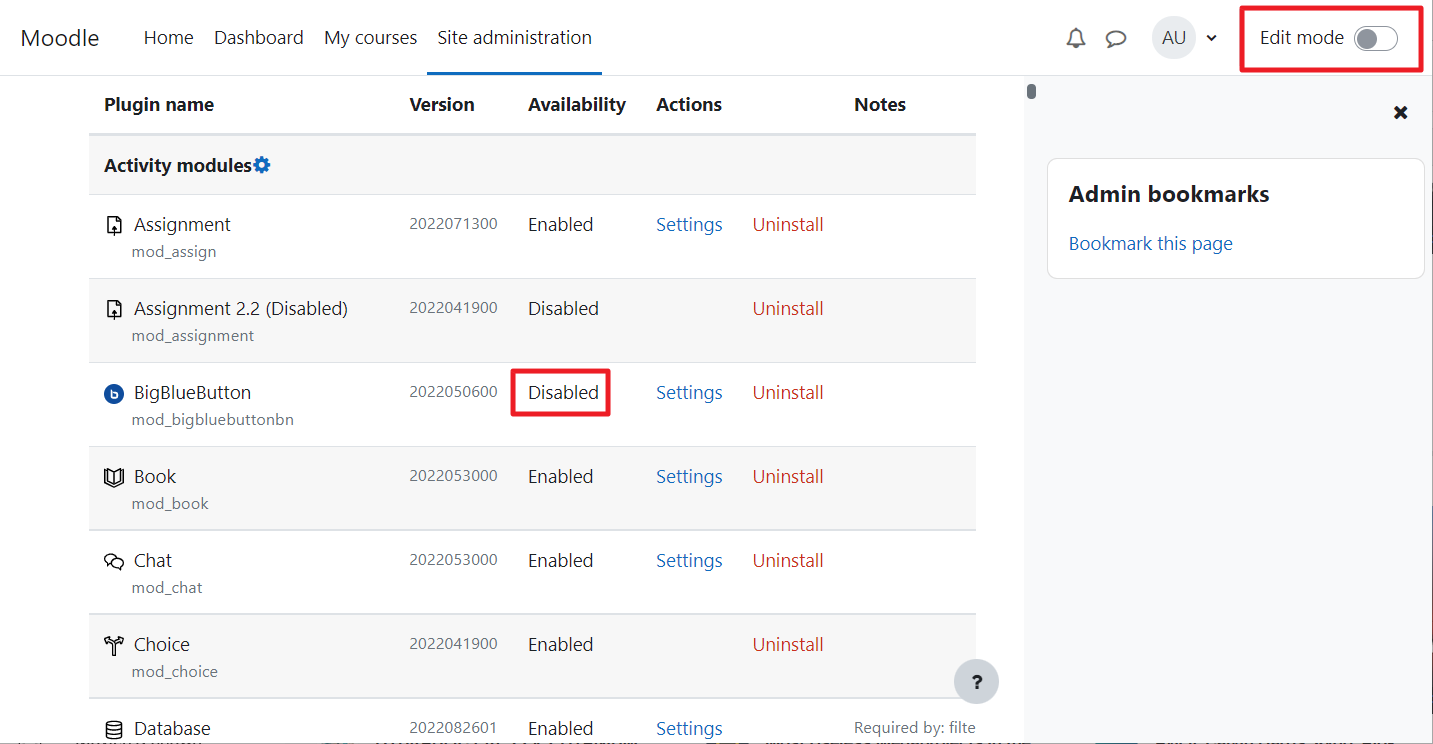Expand the AU user menu dropdown
Screen dimensions: 1433x744
click(1211, 38)
